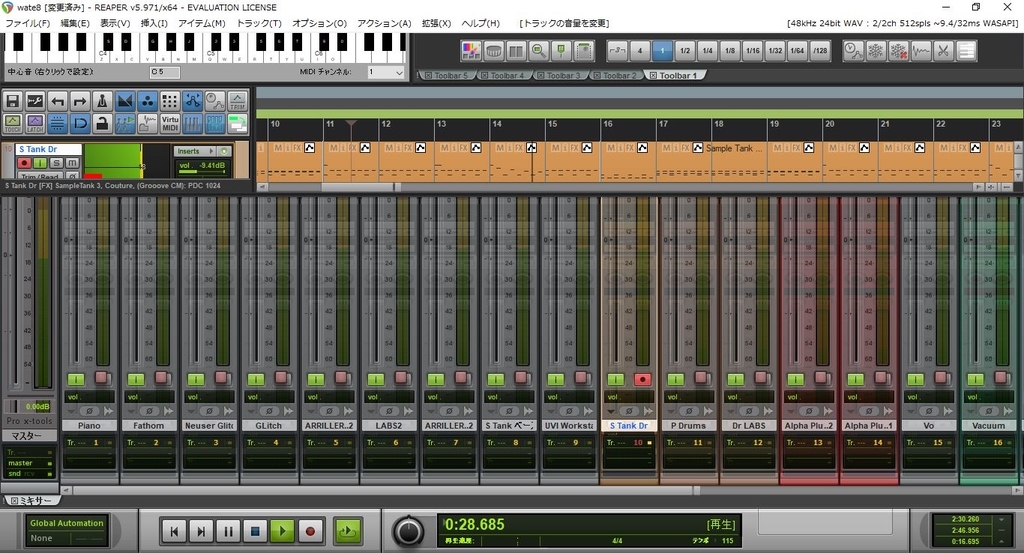1024x553 pixels.
Task: Open the ファイル(F) menu
Action: pos(27,23)
